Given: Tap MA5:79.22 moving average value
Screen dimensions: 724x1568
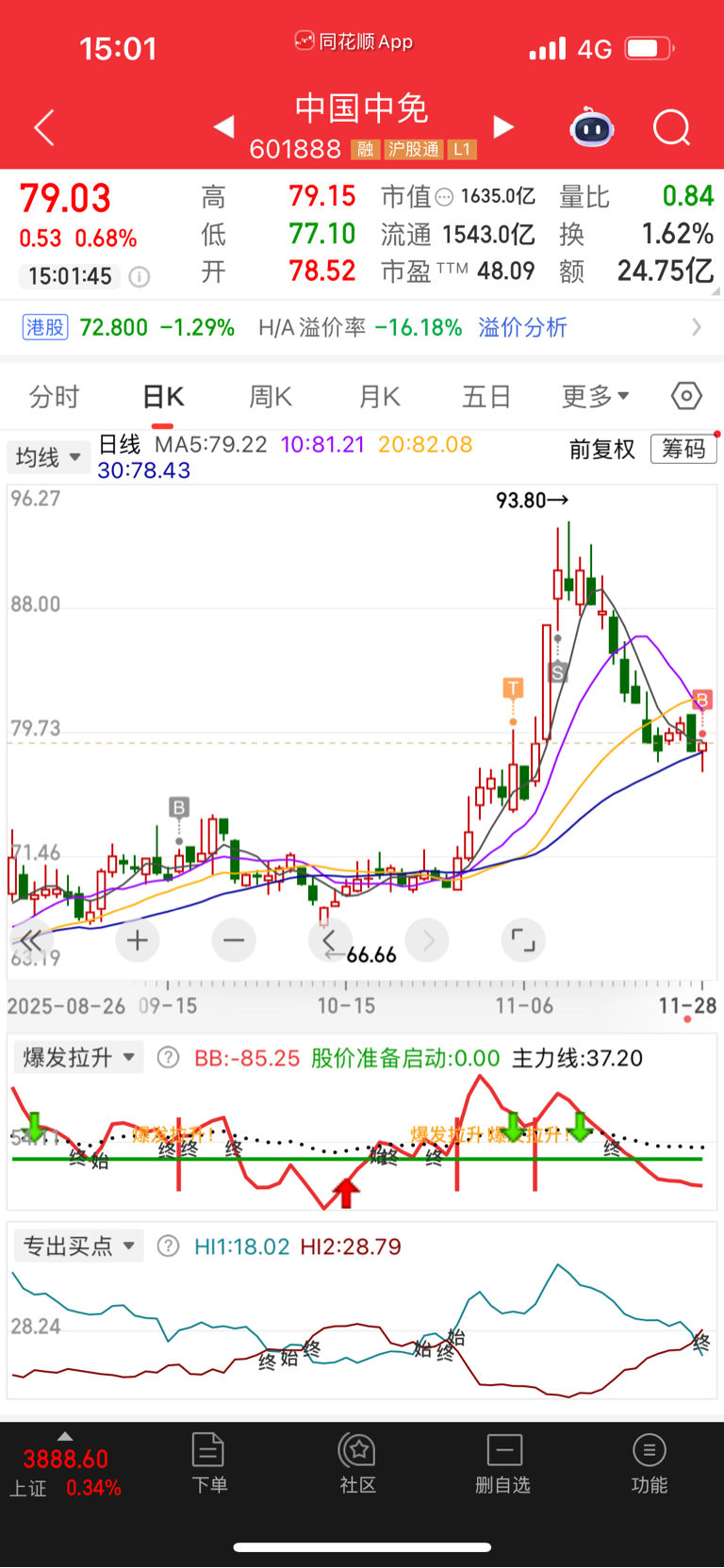Looking at the screenshot, I should 211,444.
